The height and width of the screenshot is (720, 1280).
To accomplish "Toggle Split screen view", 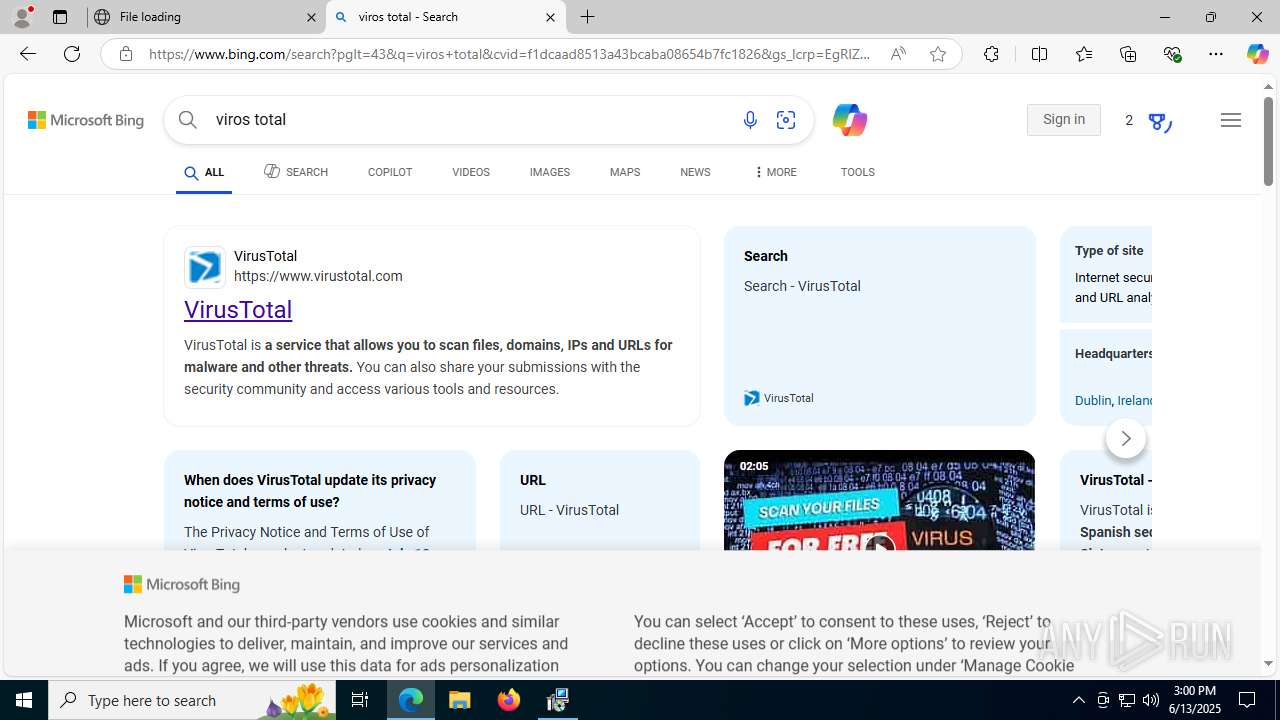I will [1039, 54].
